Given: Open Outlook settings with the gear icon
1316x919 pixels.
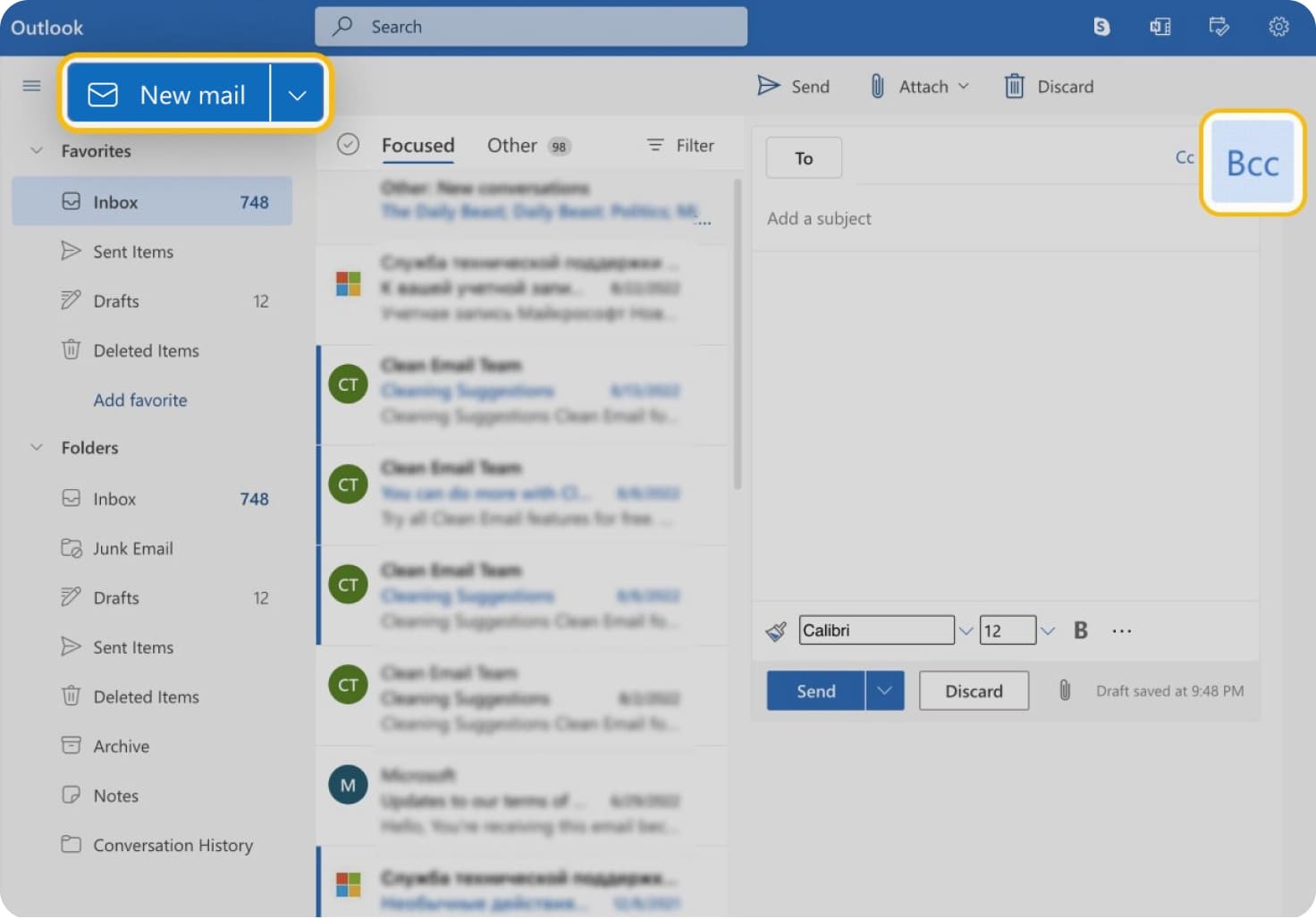Looking at the screenshot, I should (x=1278, y=27).
